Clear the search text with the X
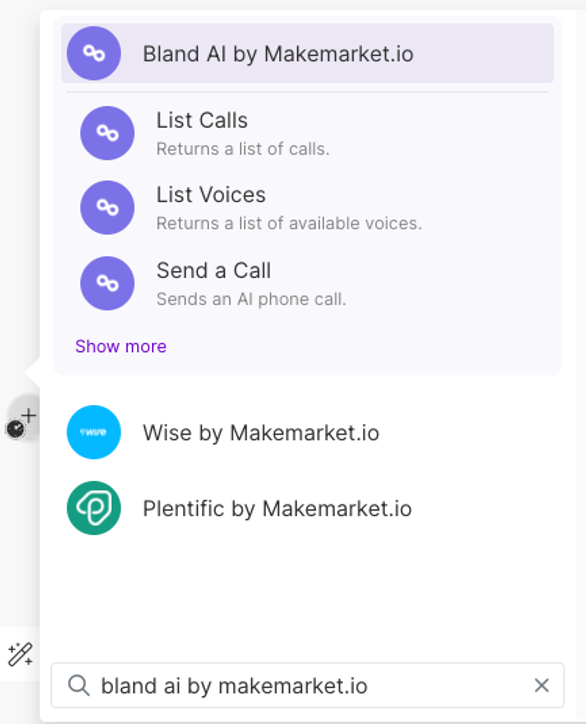 coord(542,686)
